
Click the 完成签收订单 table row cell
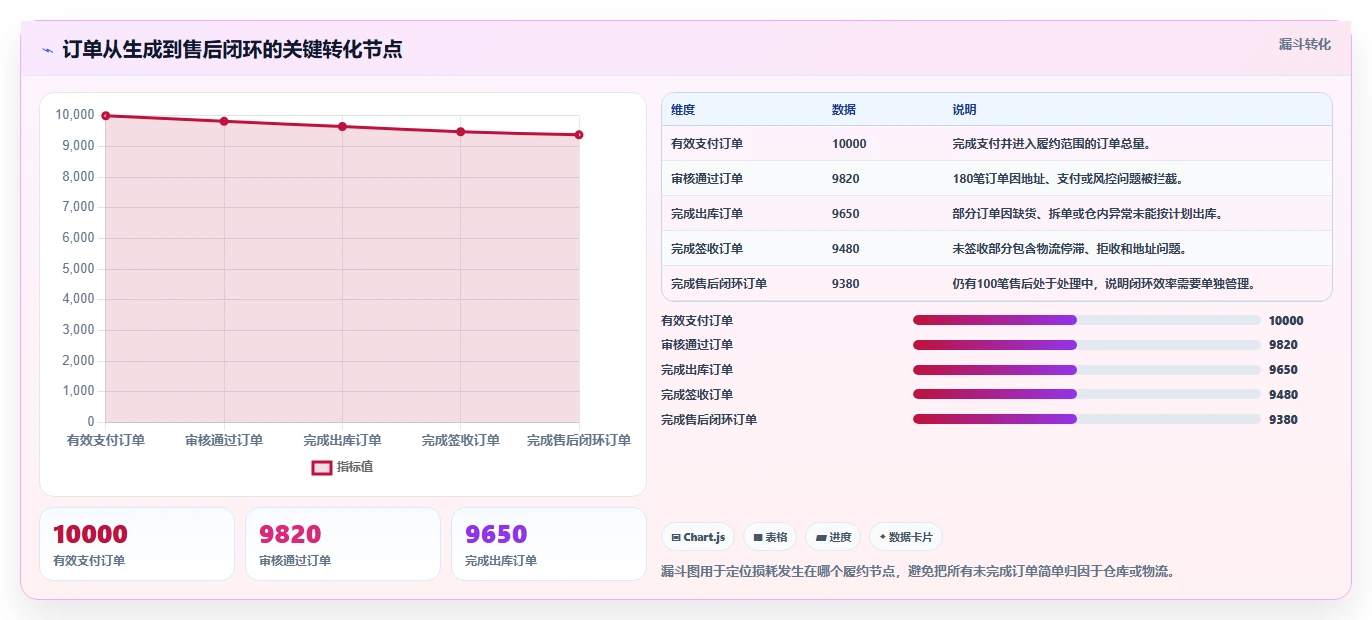point(742,249)
